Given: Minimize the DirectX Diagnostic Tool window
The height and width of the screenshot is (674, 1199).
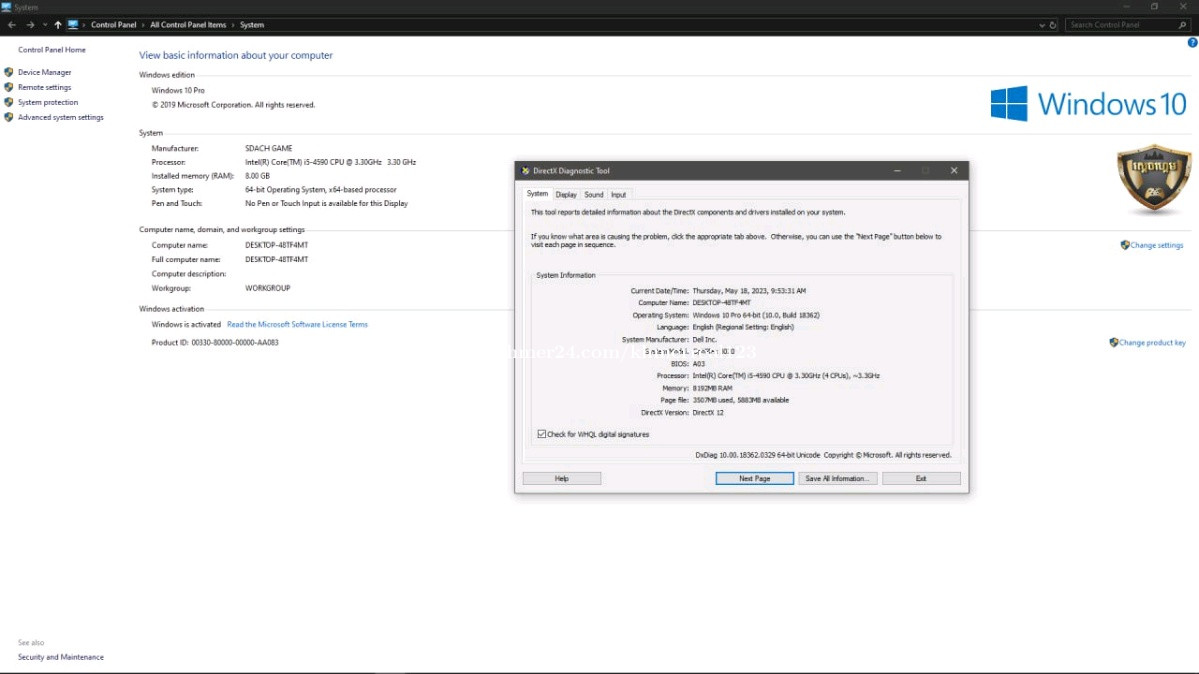Looking at the screenshot, I should (x=897, y=171).
